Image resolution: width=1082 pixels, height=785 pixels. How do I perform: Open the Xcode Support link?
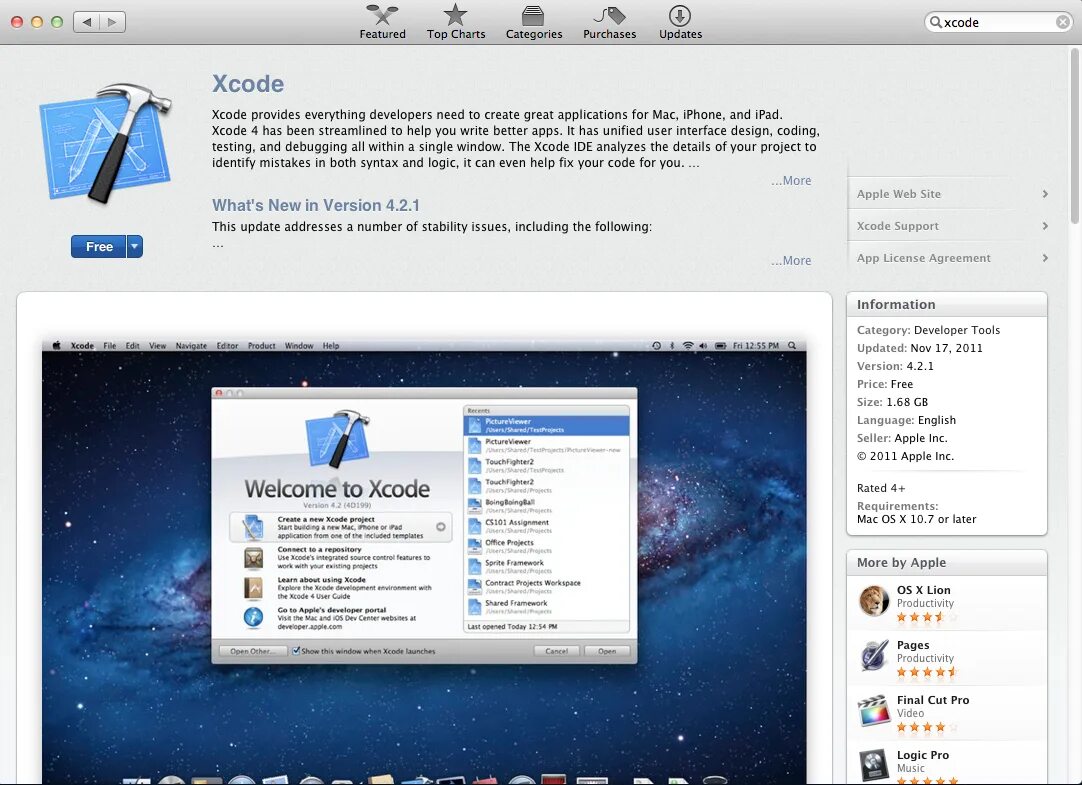(x=897, y=226)
